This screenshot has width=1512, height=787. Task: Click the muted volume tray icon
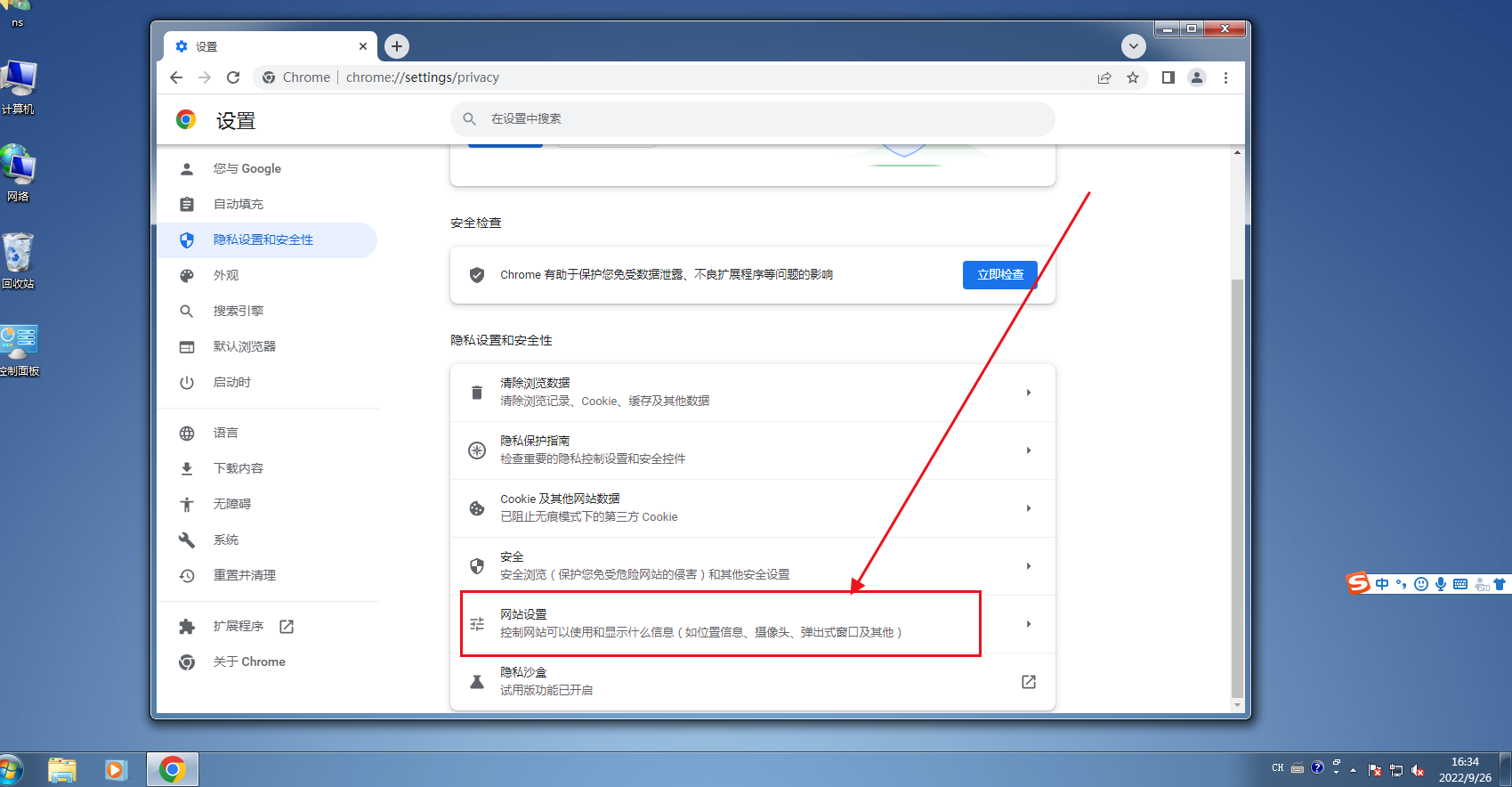coord(1418,770)
